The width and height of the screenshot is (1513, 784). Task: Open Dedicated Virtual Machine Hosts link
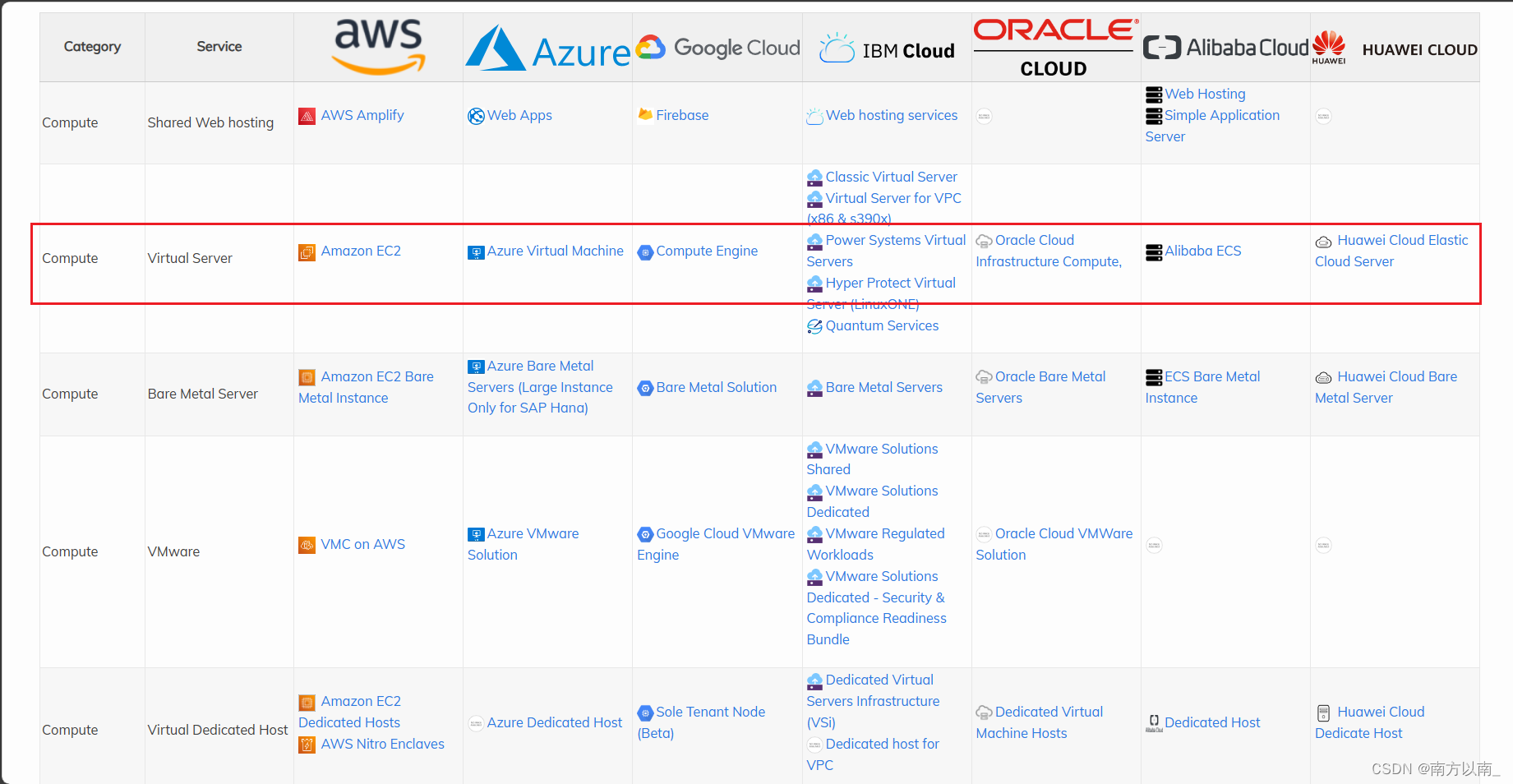(x=1040, y=722)
